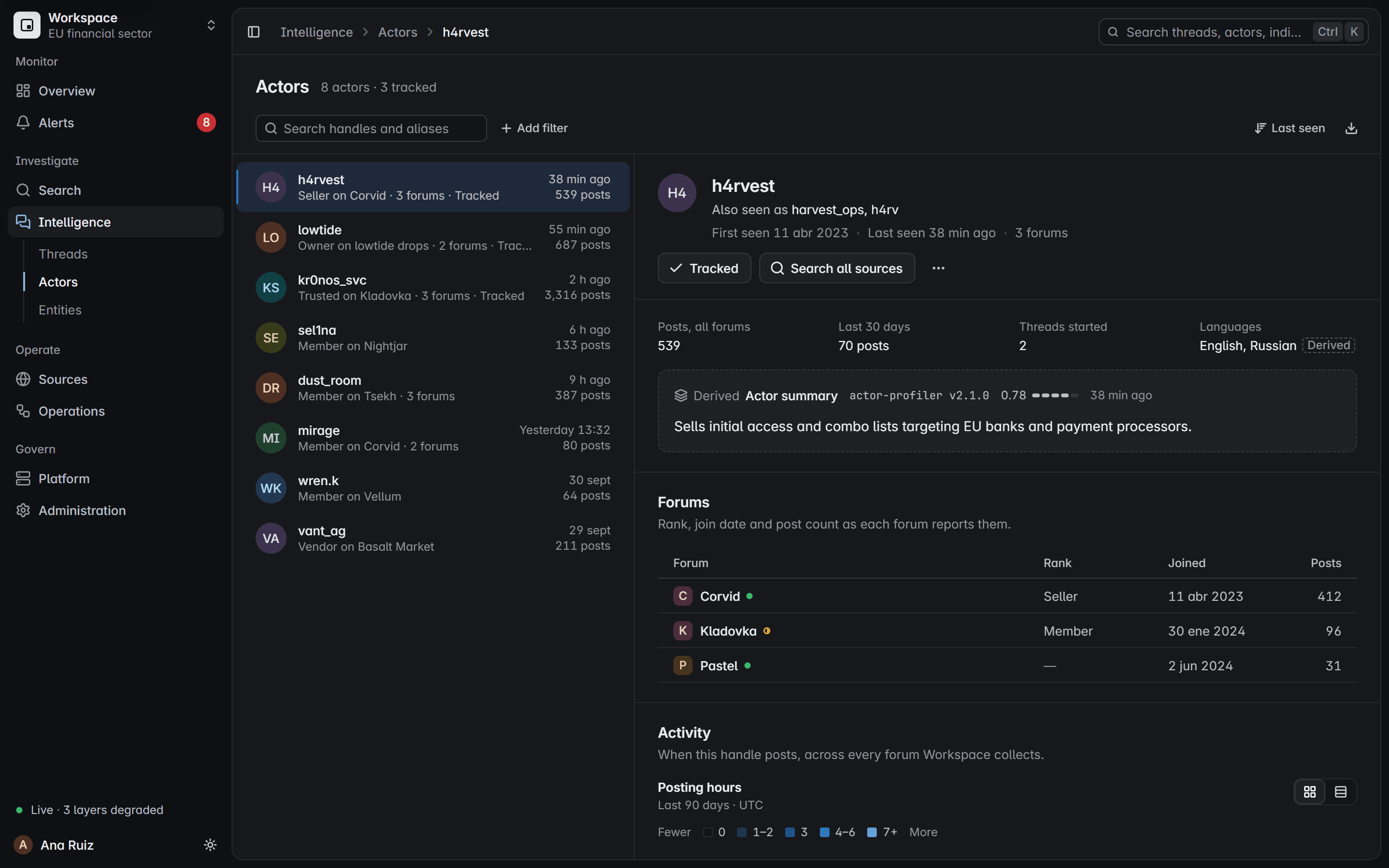Select the lowtide actor row
Screen dimensions: 1389x868
(433, 237)
